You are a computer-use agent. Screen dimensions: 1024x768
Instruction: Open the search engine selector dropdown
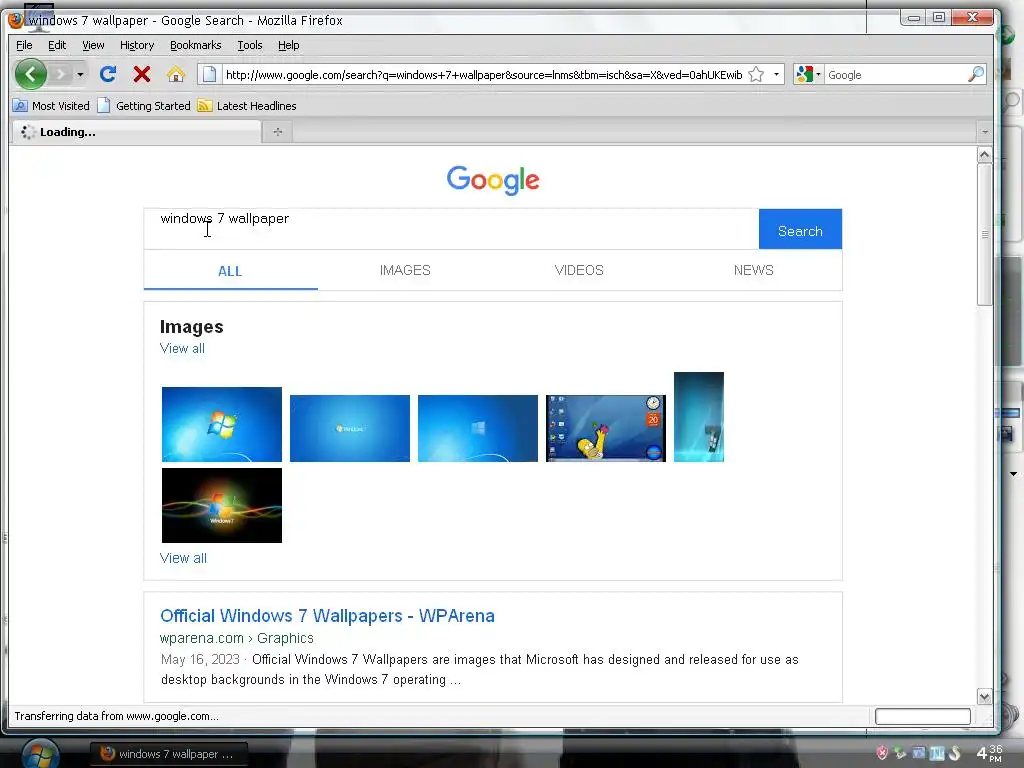(808, 74)
